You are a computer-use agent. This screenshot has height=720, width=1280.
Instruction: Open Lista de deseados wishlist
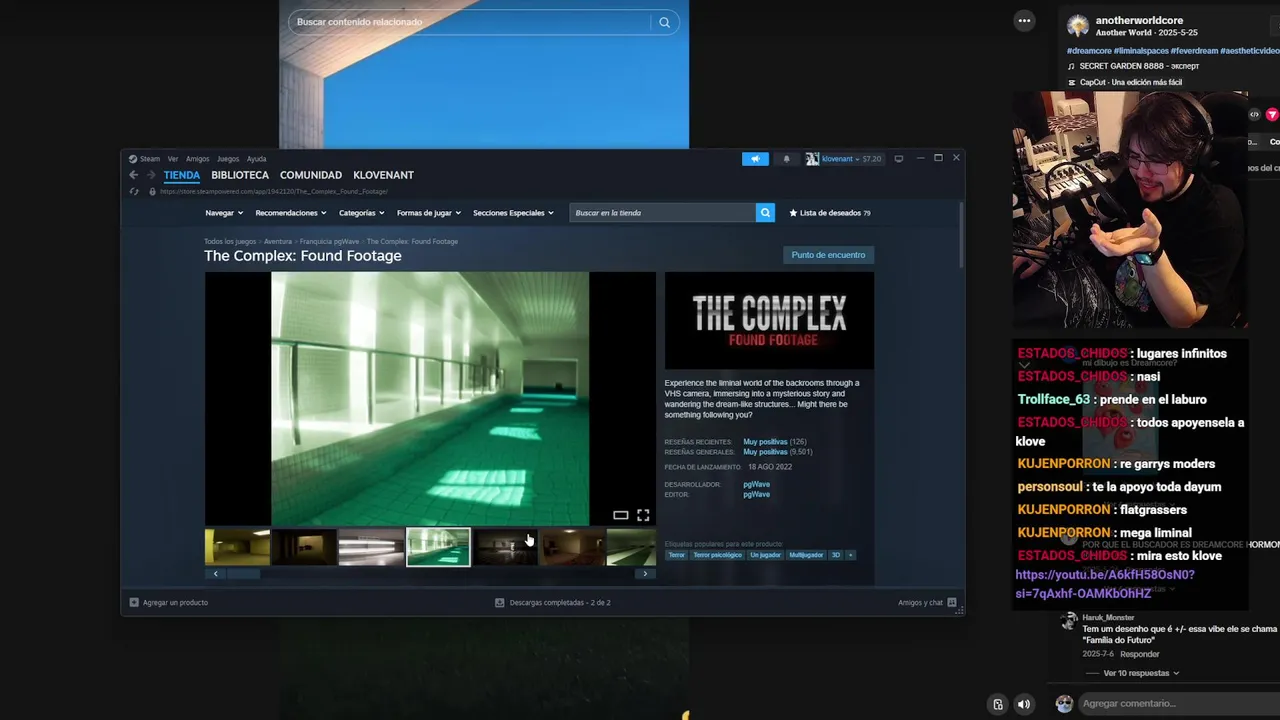pyautogui.click(x=830, y=213)
